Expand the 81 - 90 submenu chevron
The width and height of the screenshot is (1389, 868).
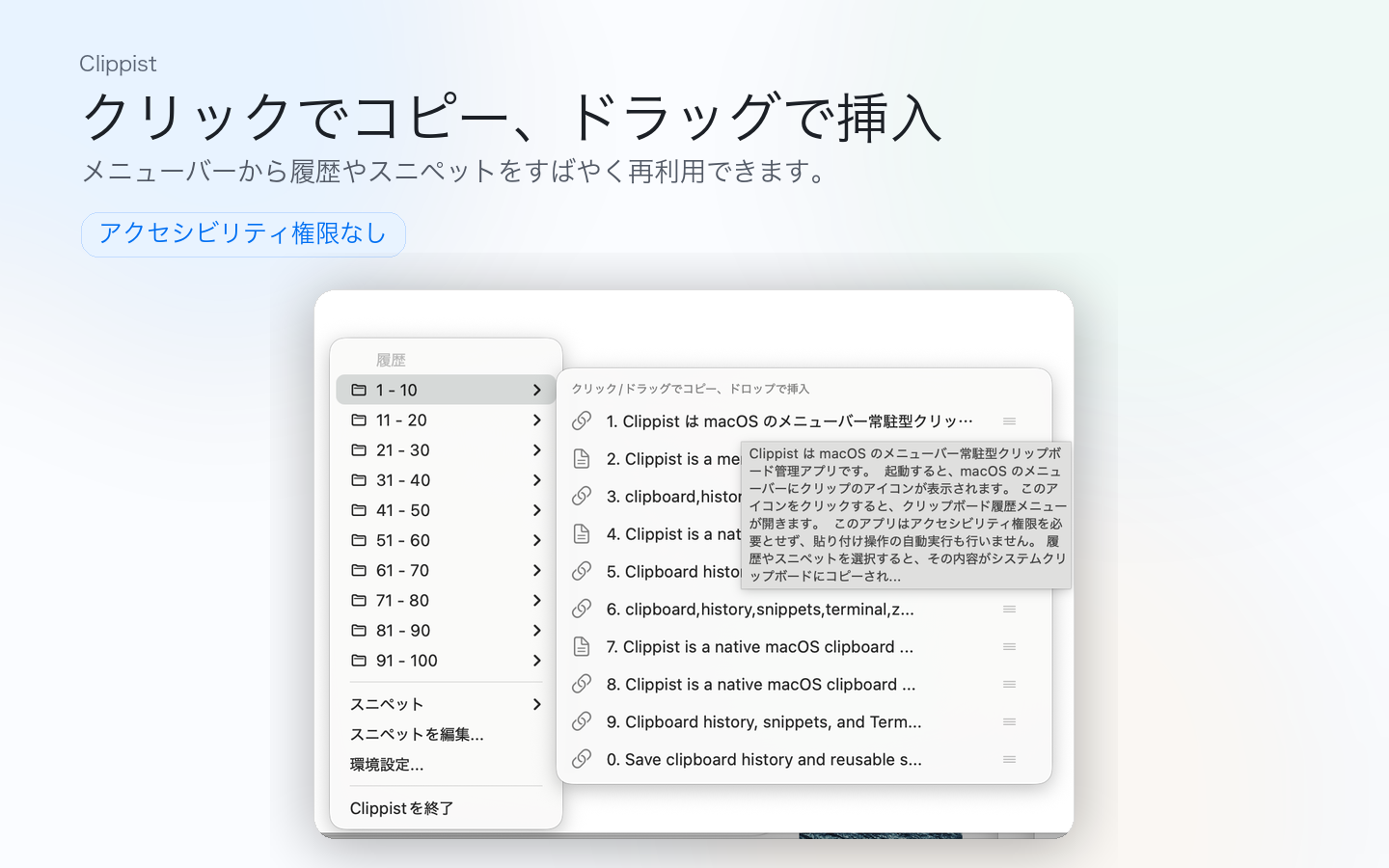[x=537, y=630]
